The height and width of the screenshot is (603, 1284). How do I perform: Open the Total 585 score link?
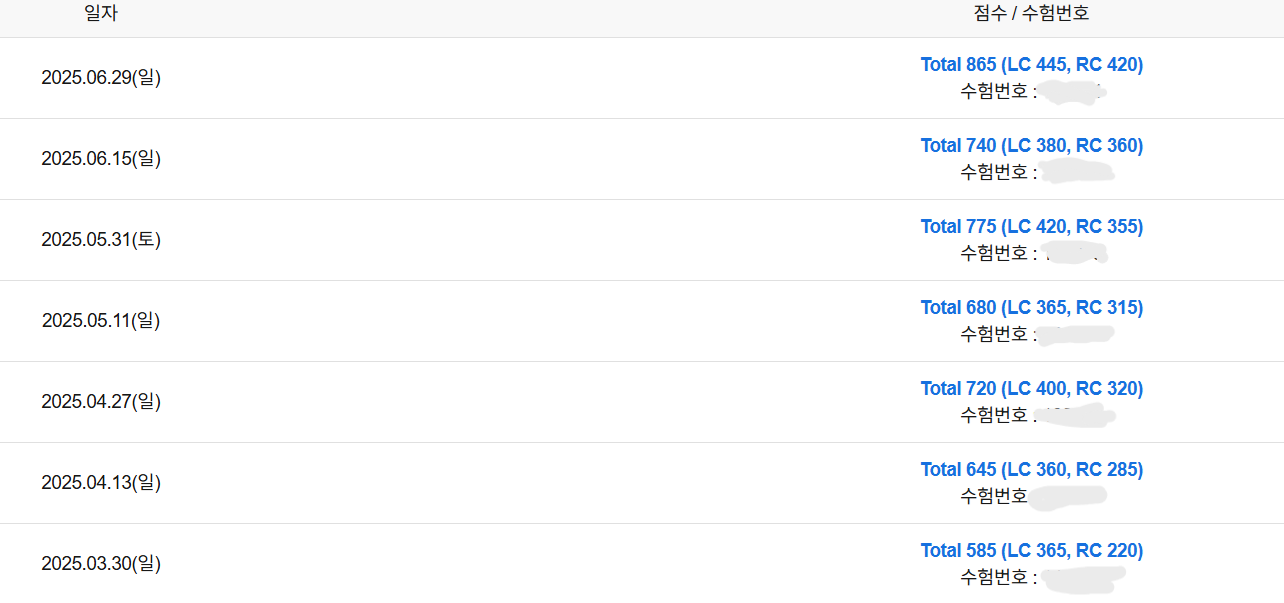pos(1031,551)
